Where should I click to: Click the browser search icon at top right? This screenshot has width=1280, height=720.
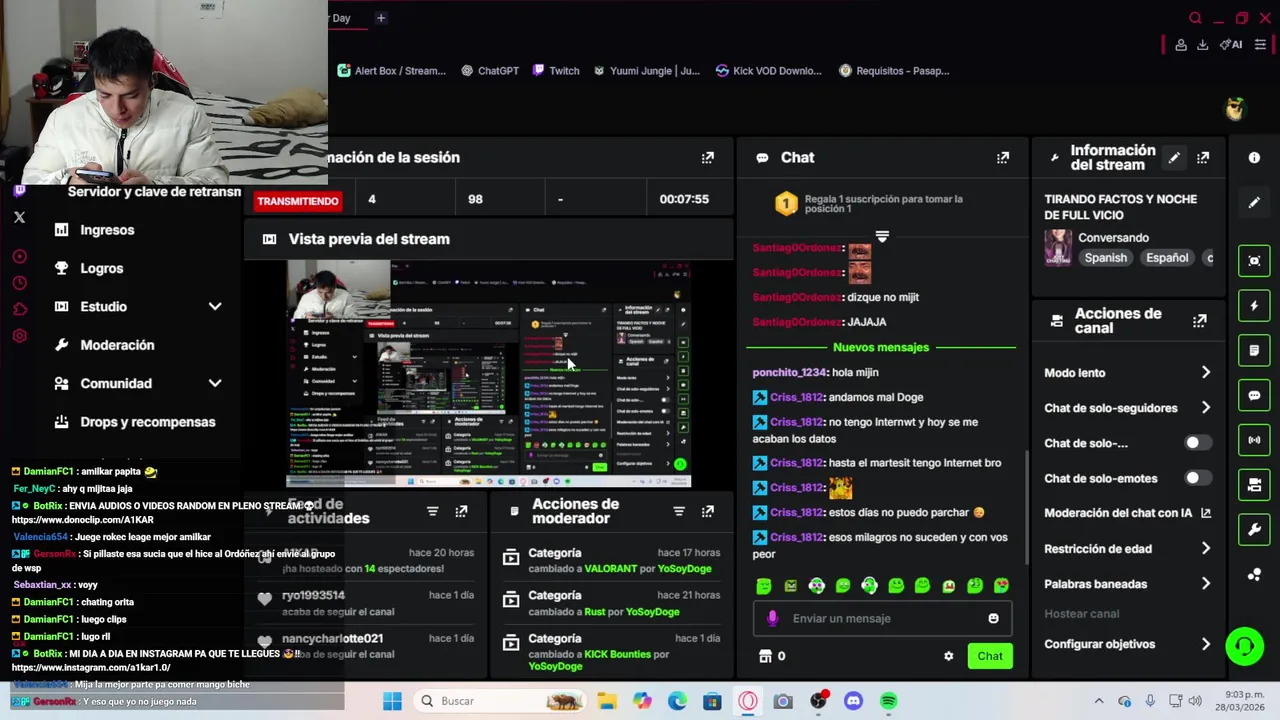point(1195,18)
